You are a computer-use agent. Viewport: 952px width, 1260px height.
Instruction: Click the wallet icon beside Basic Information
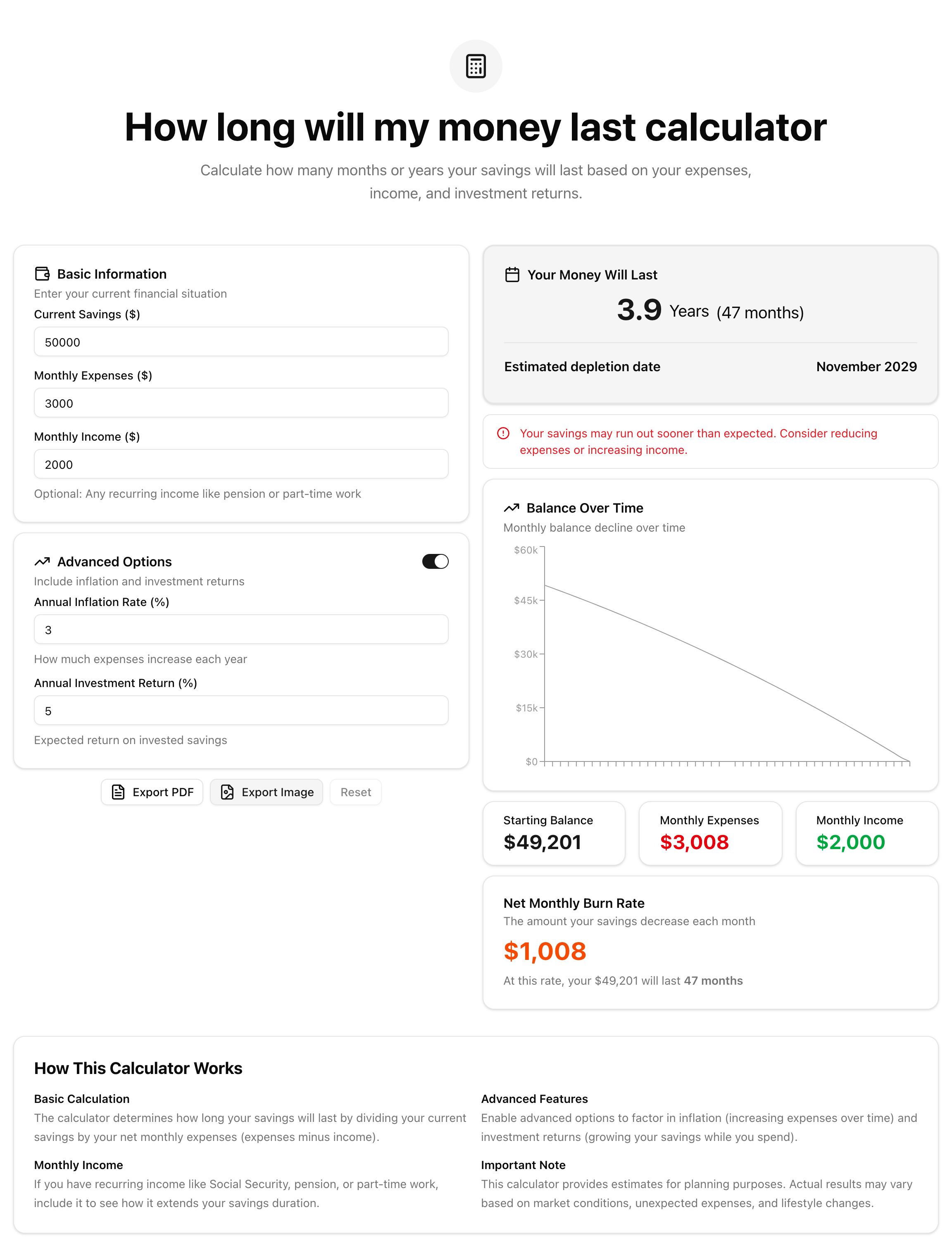42,273
